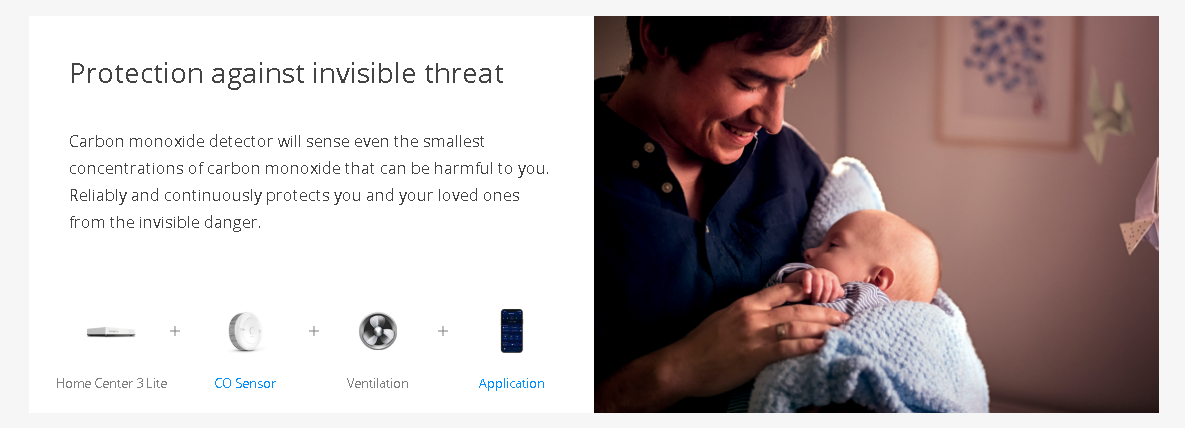Click the Ventilation text label
The height and width of the screenshot is (428, 1185).
[x=377, y=383]
